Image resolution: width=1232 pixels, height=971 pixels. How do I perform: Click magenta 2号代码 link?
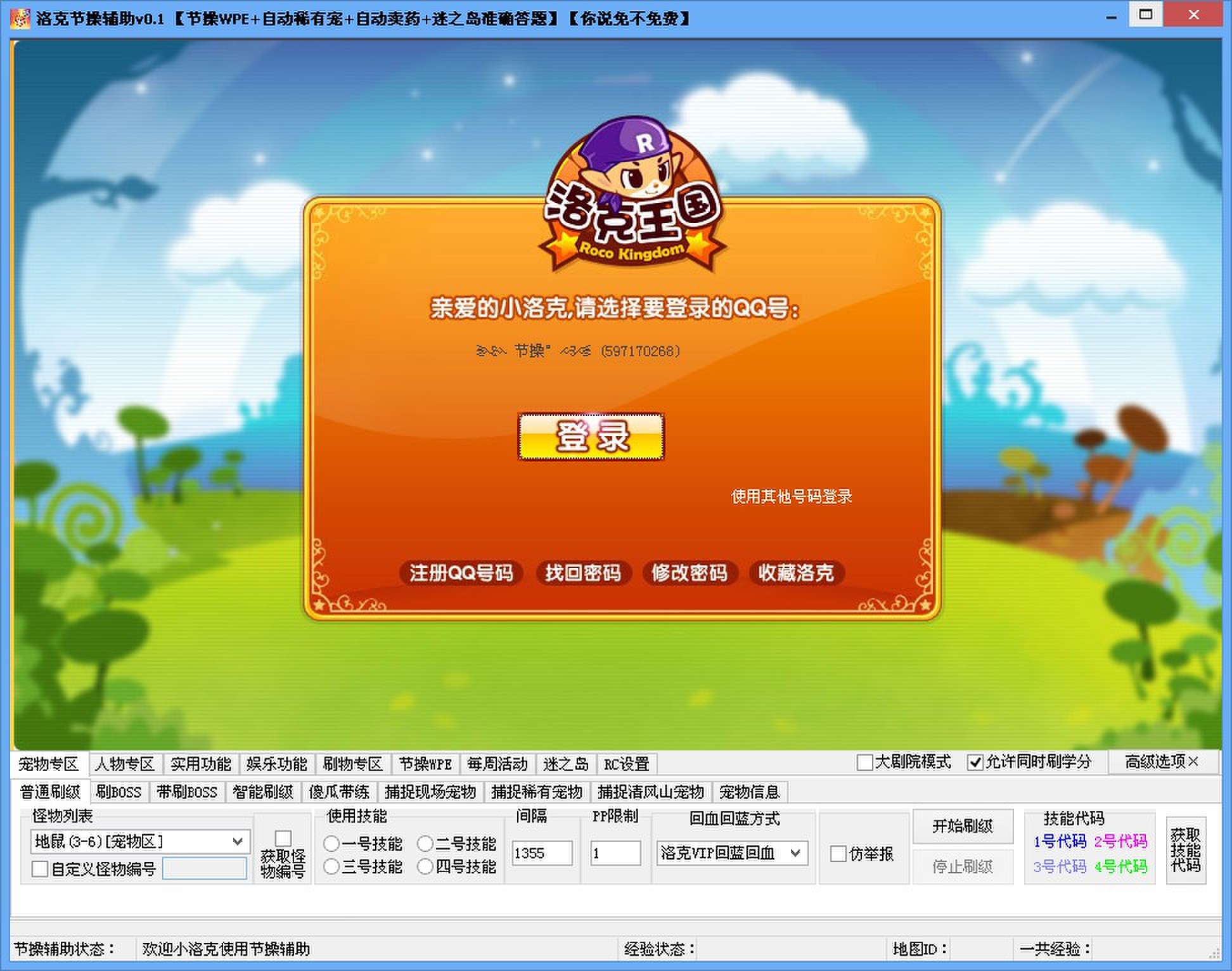tap(1120, 841)
